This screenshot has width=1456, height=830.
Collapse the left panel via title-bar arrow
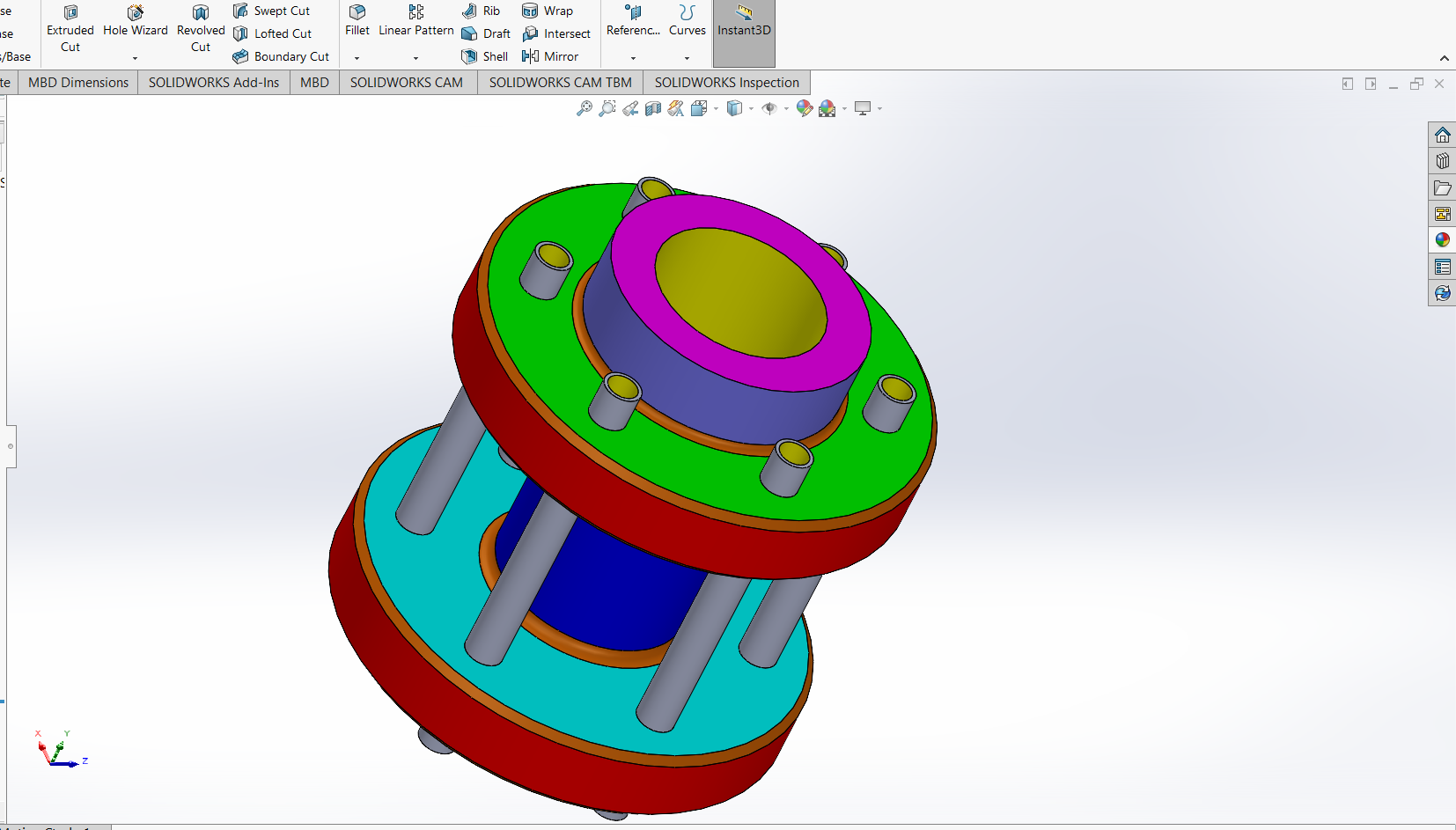[x=1348, y=84]
